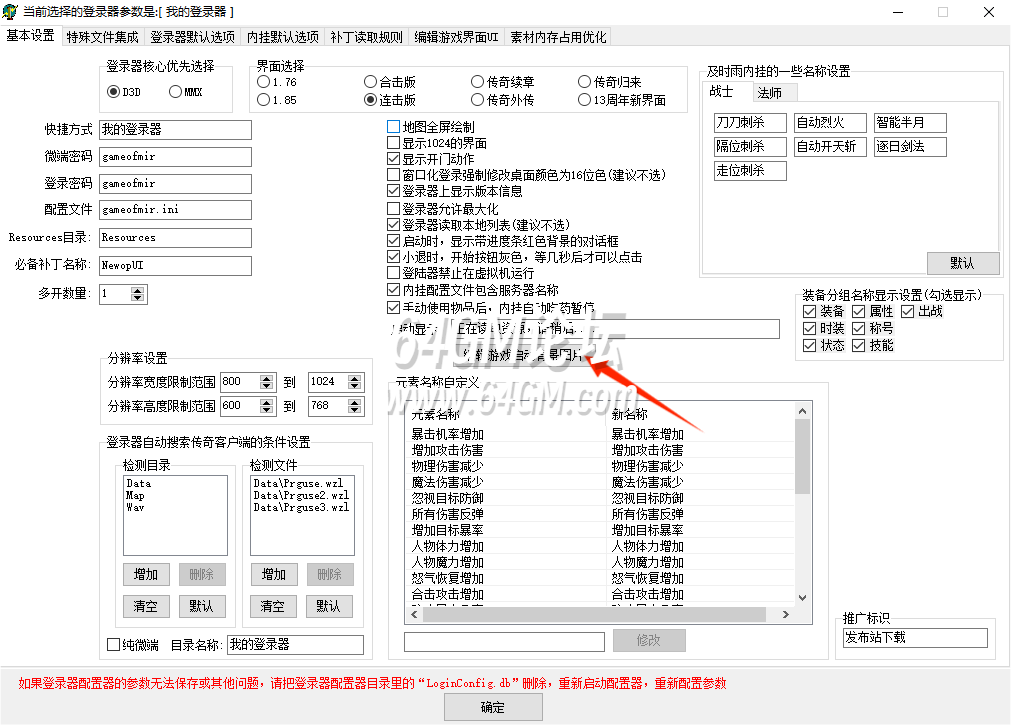Click the new element name edit box
The image size is (1011, 725).
pos(504,641)
